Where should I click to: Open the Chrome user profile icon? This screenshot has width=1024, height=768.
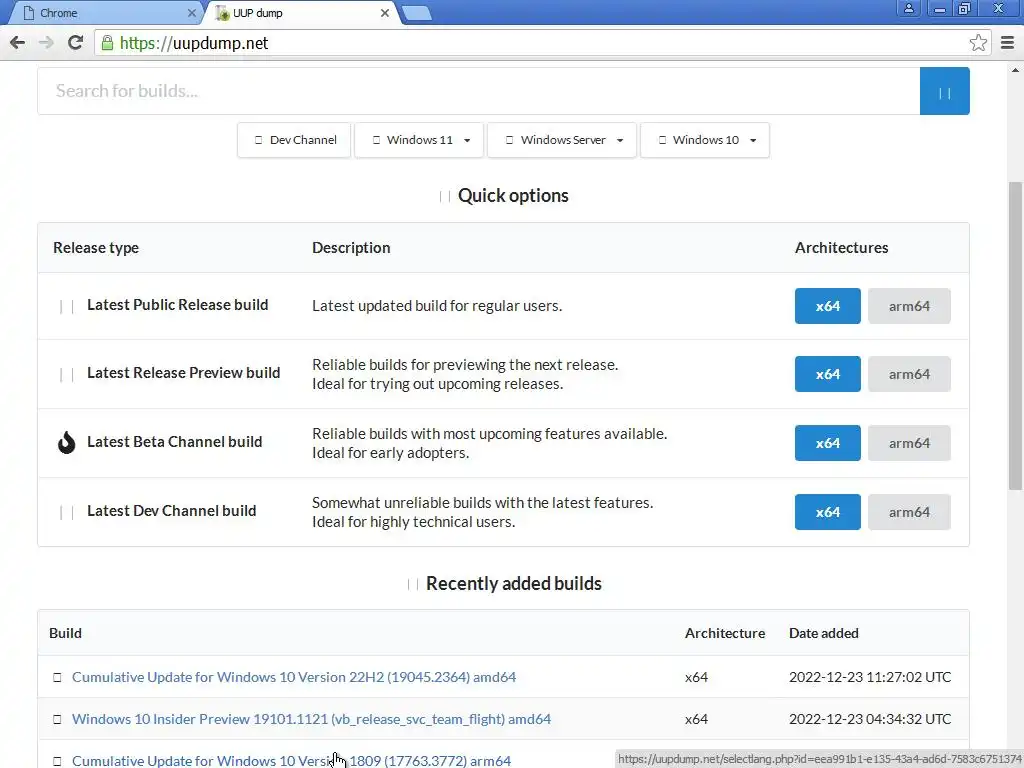click(908, 8)
